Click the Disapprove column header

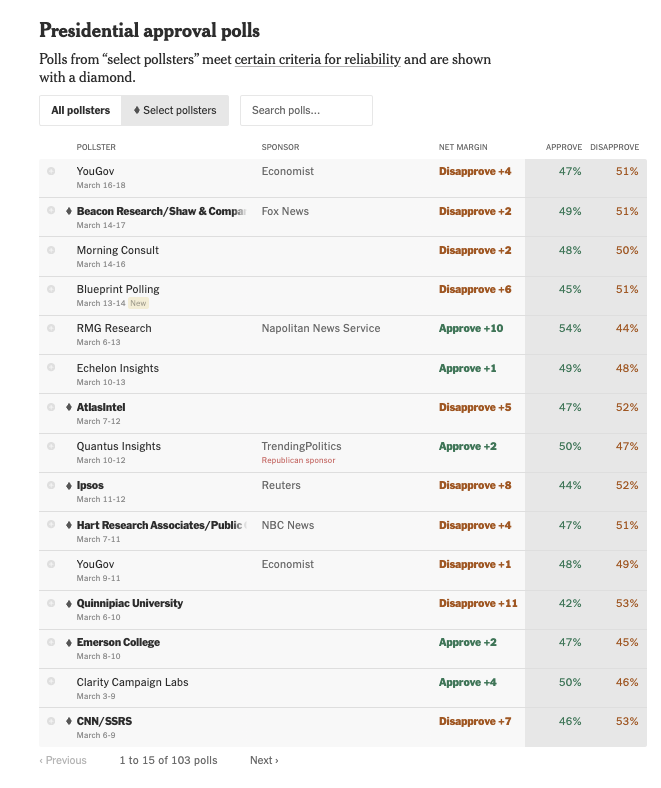[614, 147]
